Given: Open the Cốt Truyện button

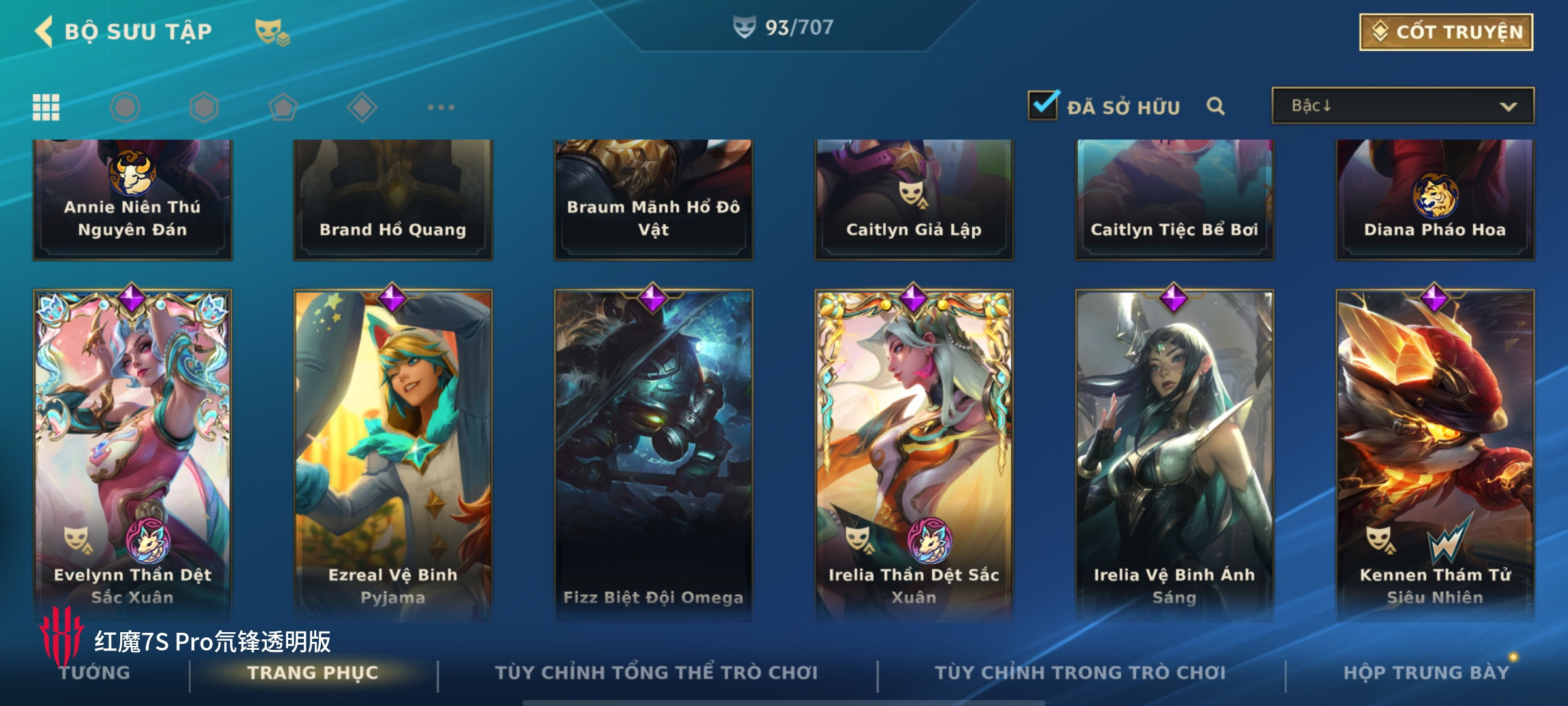Looking at the screenshot, I should 1446,32.
